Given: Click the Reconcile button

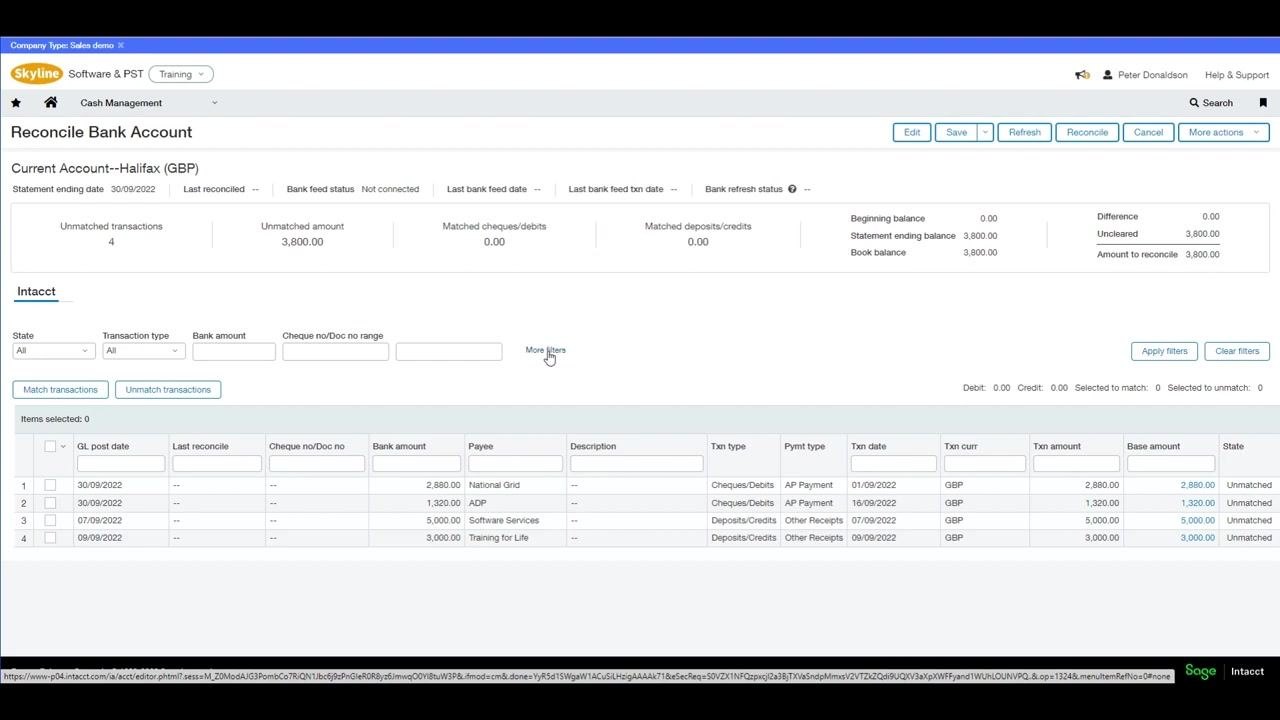Looking at the screenshot, I should pyautogui.click(x=1087, y=132).
